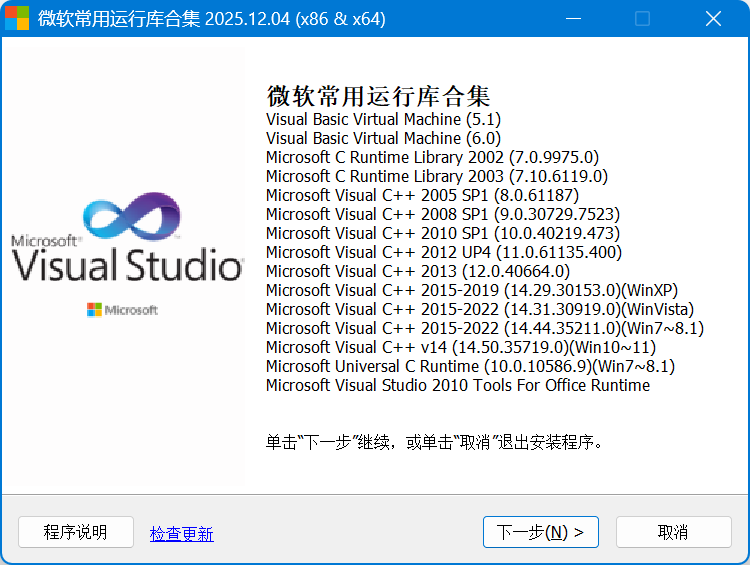Click the installer app icon in title bar
The width and height of the screenshot is (750, 565).
pyautogui.click(x=18, y=19)
